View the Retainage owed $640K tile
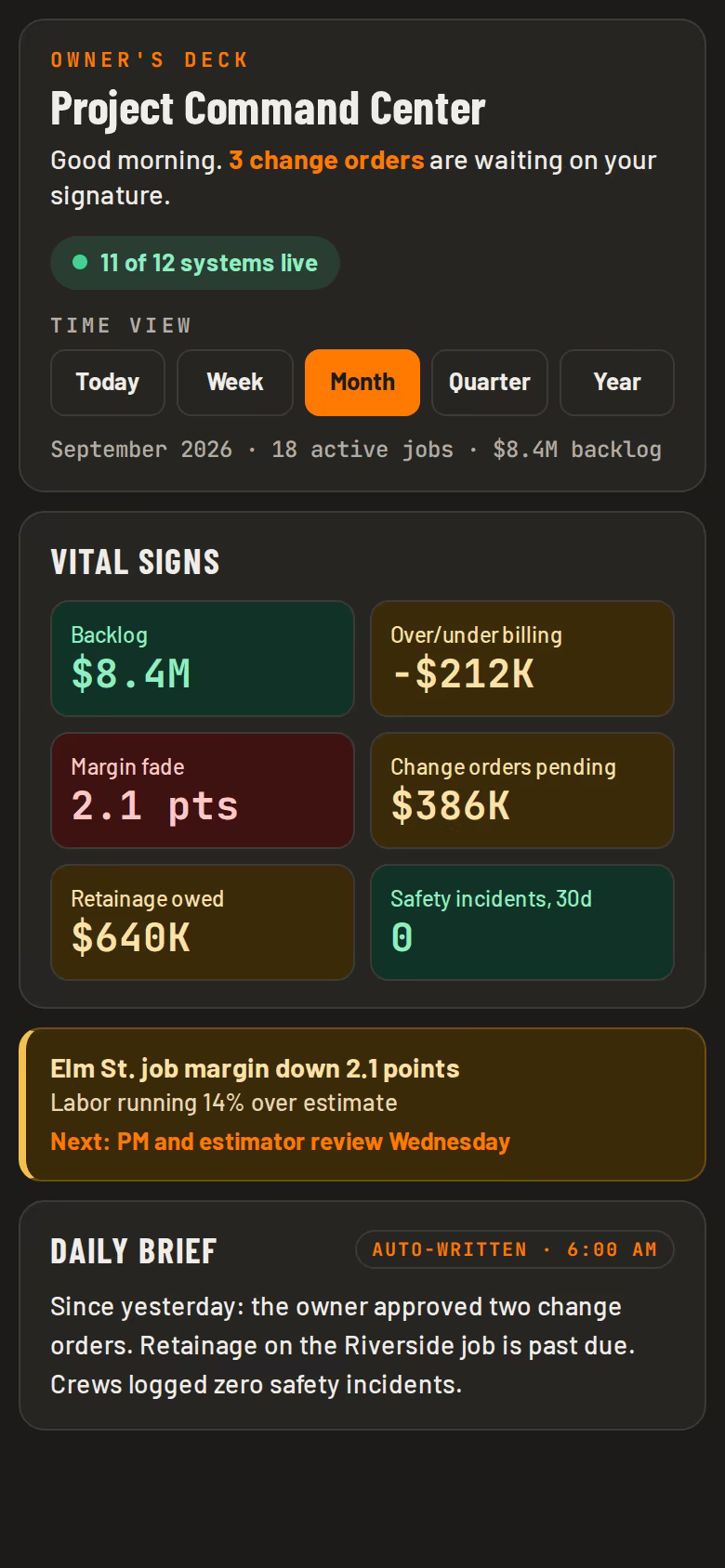 tap(203, 922)
